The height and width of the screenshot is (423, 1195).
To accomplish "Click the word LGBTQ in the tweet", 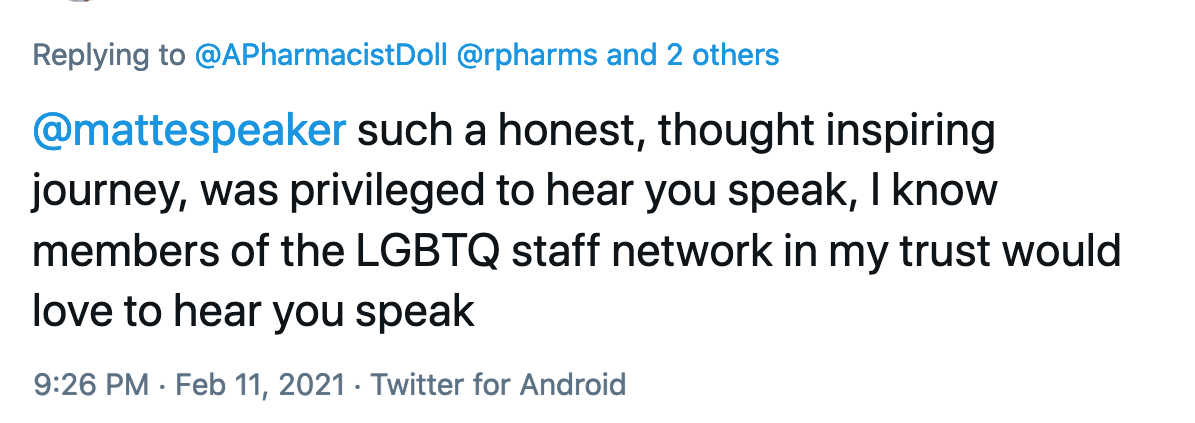I will tap(424, 253).
